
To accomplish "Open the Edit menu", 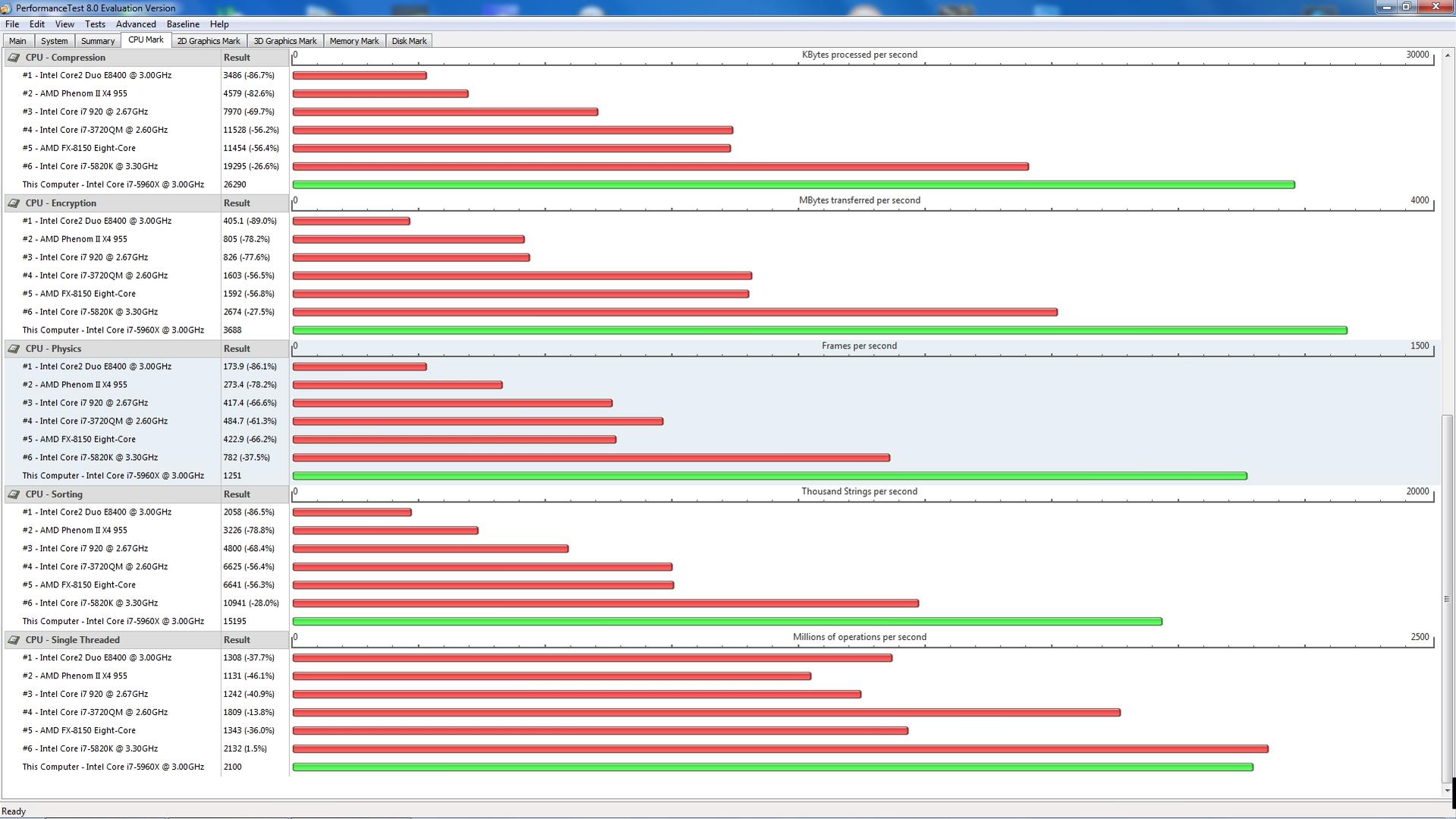I will coord(36,24).
